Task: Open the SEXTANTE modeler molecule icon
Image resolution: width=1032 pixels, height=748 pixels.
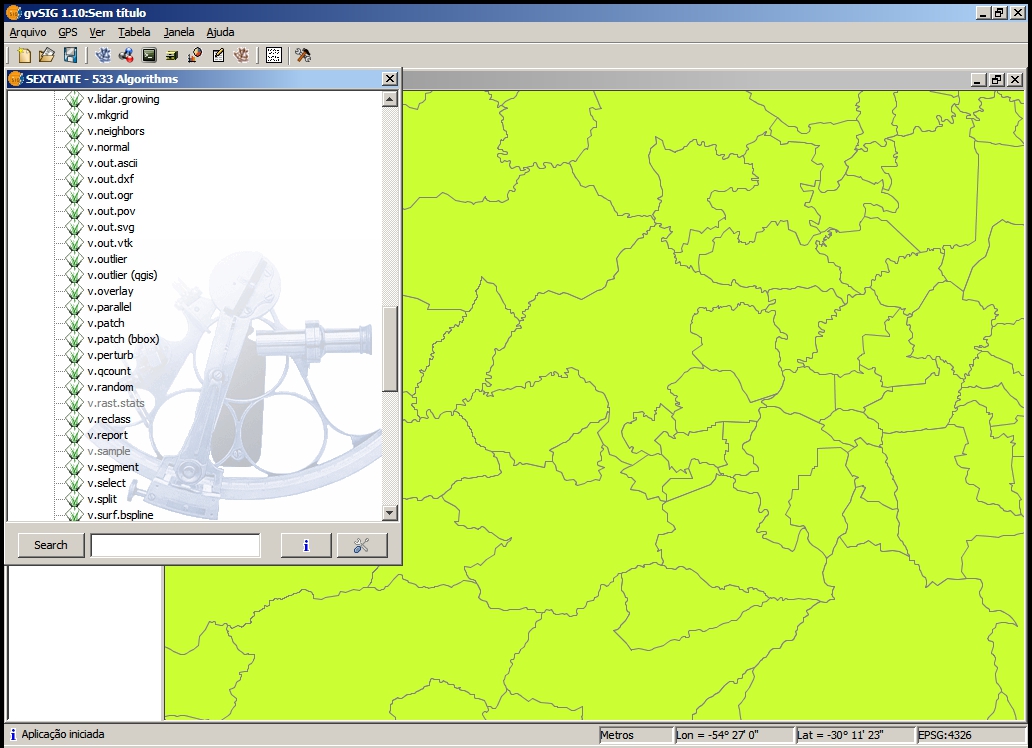Action: pos(126,55)
